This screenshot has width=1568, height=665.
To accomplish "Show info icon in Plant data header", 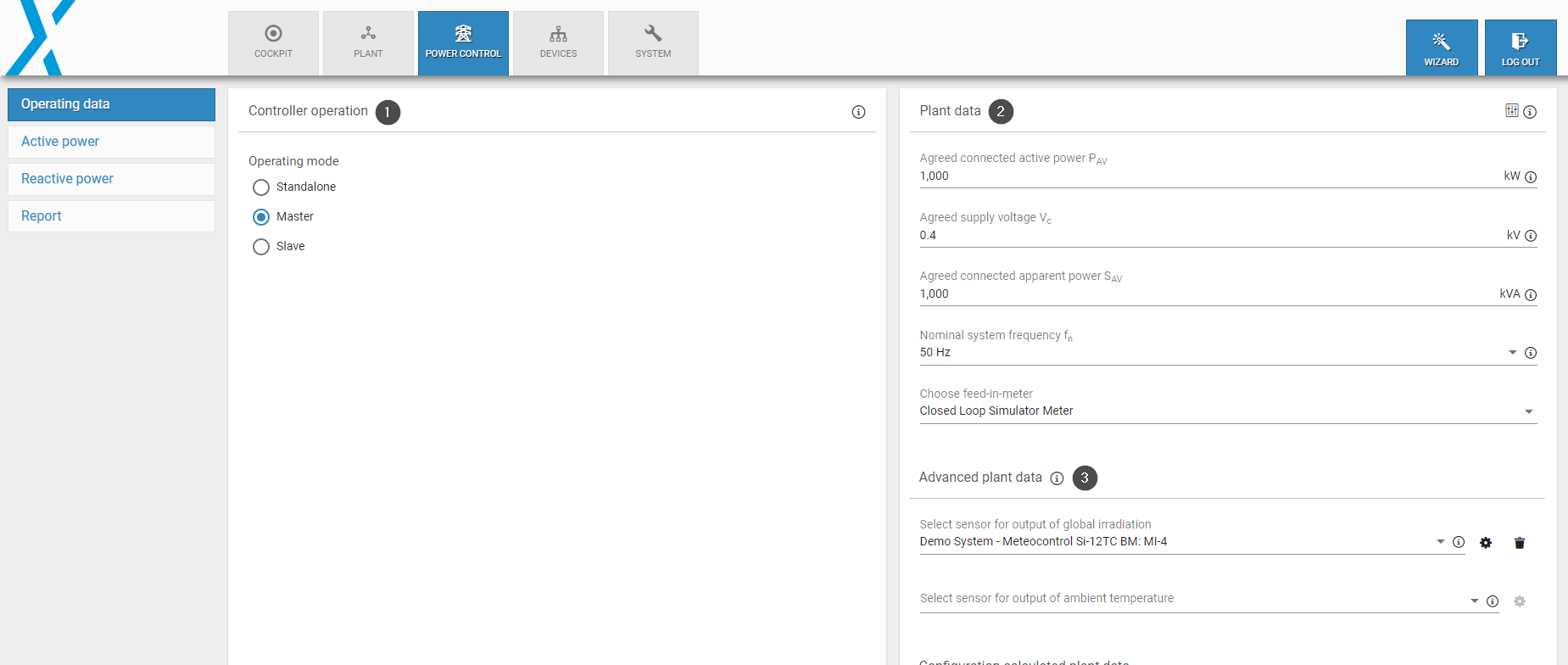I will click(1530, 112).
